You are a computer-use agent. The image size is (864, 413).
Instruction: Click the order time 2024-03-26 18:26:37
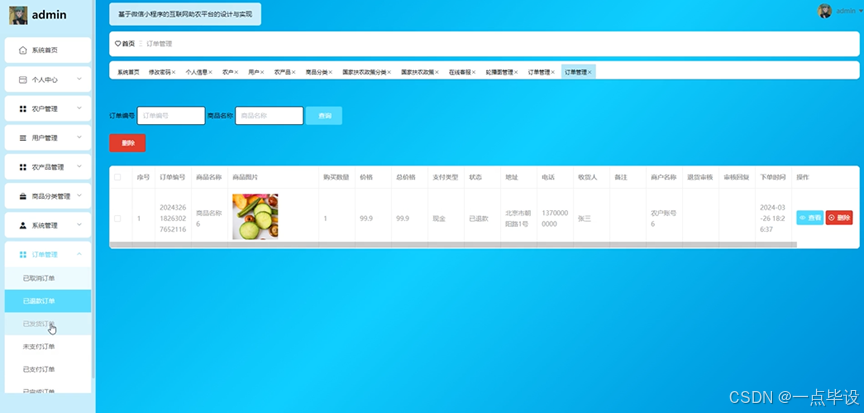[773, 219]
